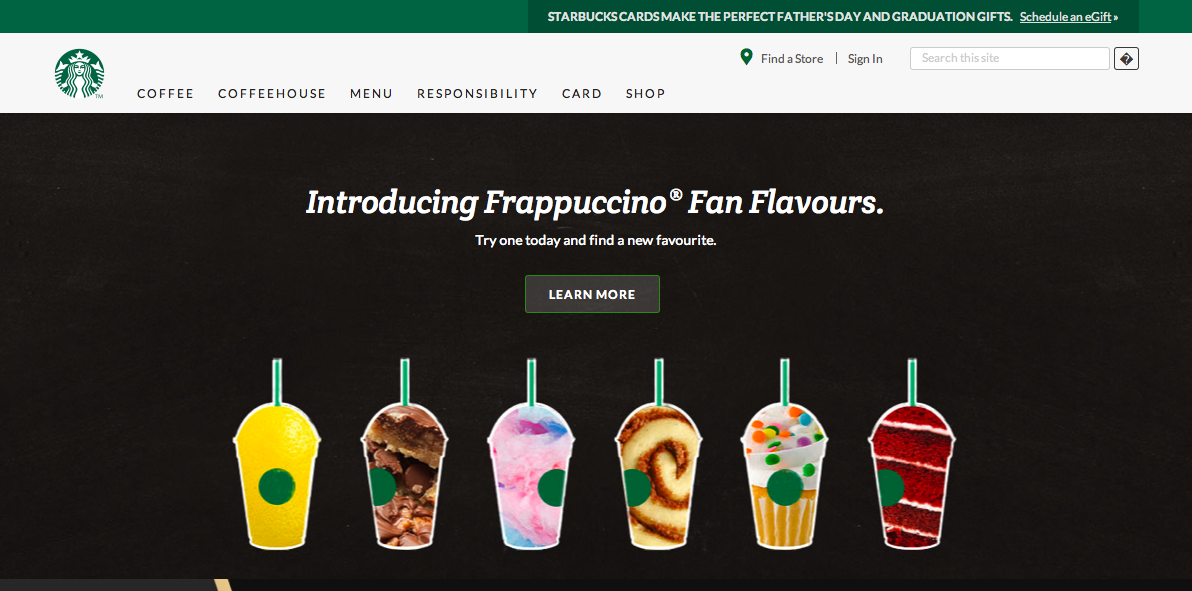Select the cupcake sprinkles Frappuccino cup
The width and height of the screenshot is (1192, 591).
pyautogui.click(x=785, y=453)
